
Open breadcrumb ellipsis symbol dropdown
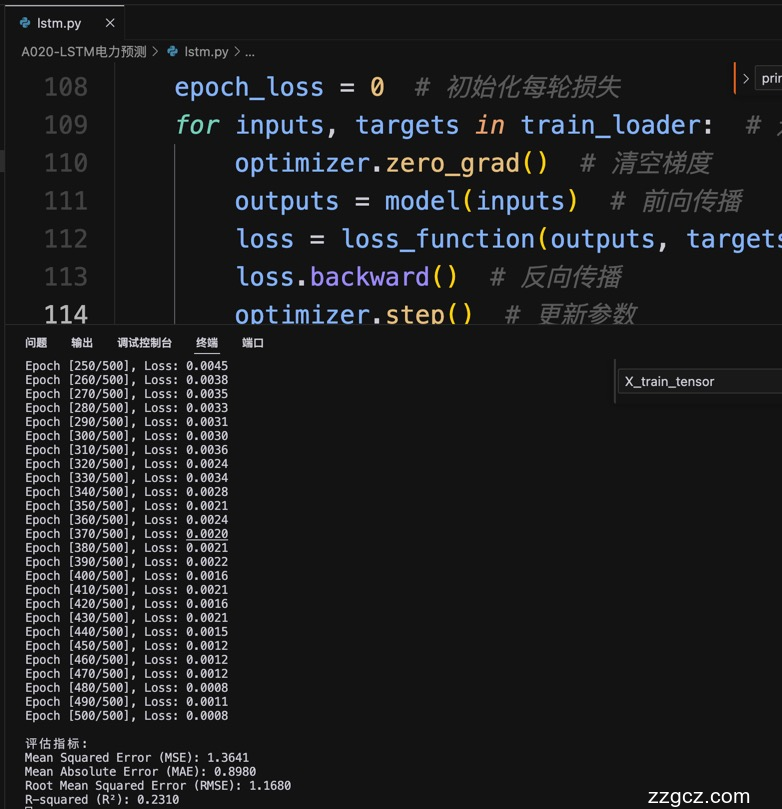click(249, 51)
